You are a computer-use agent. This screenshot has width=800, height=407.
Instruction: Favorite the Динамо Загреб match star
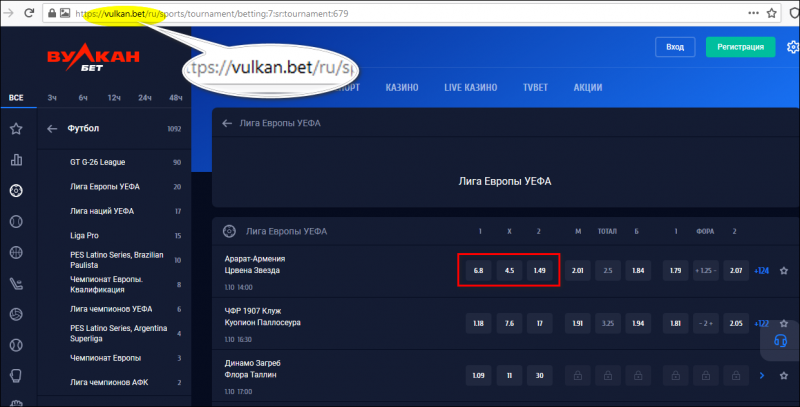[784, 376]
